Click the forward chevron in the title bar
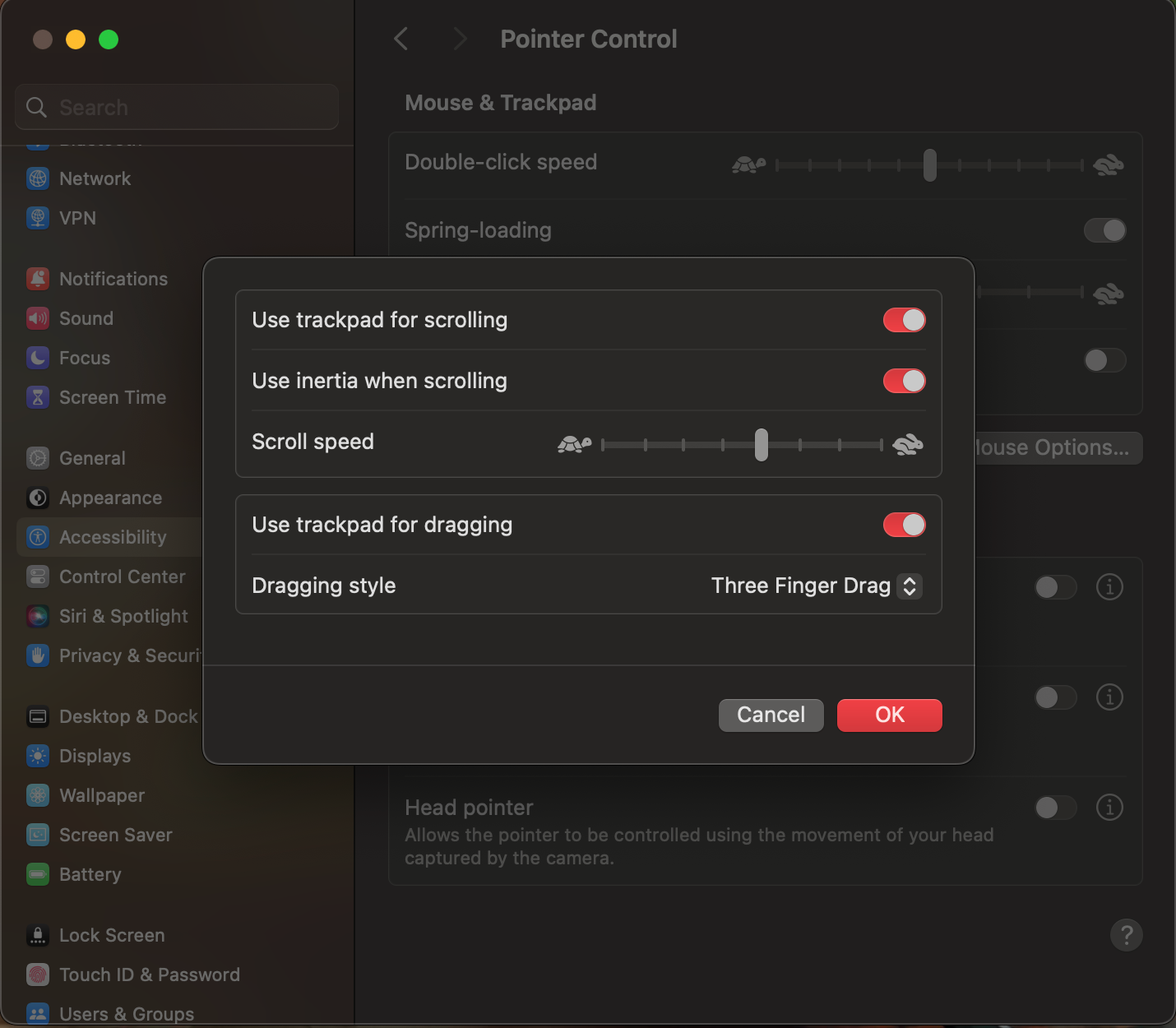The height and width of the screenshot is (1028, 1176). click(460, 39)
